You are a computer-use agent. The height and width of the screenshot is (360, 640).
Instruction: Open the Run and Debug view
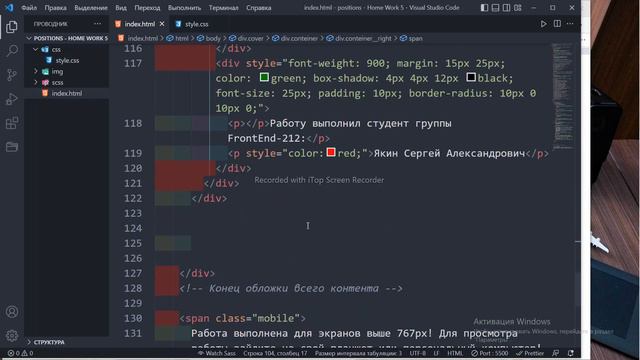click(12, 99)
